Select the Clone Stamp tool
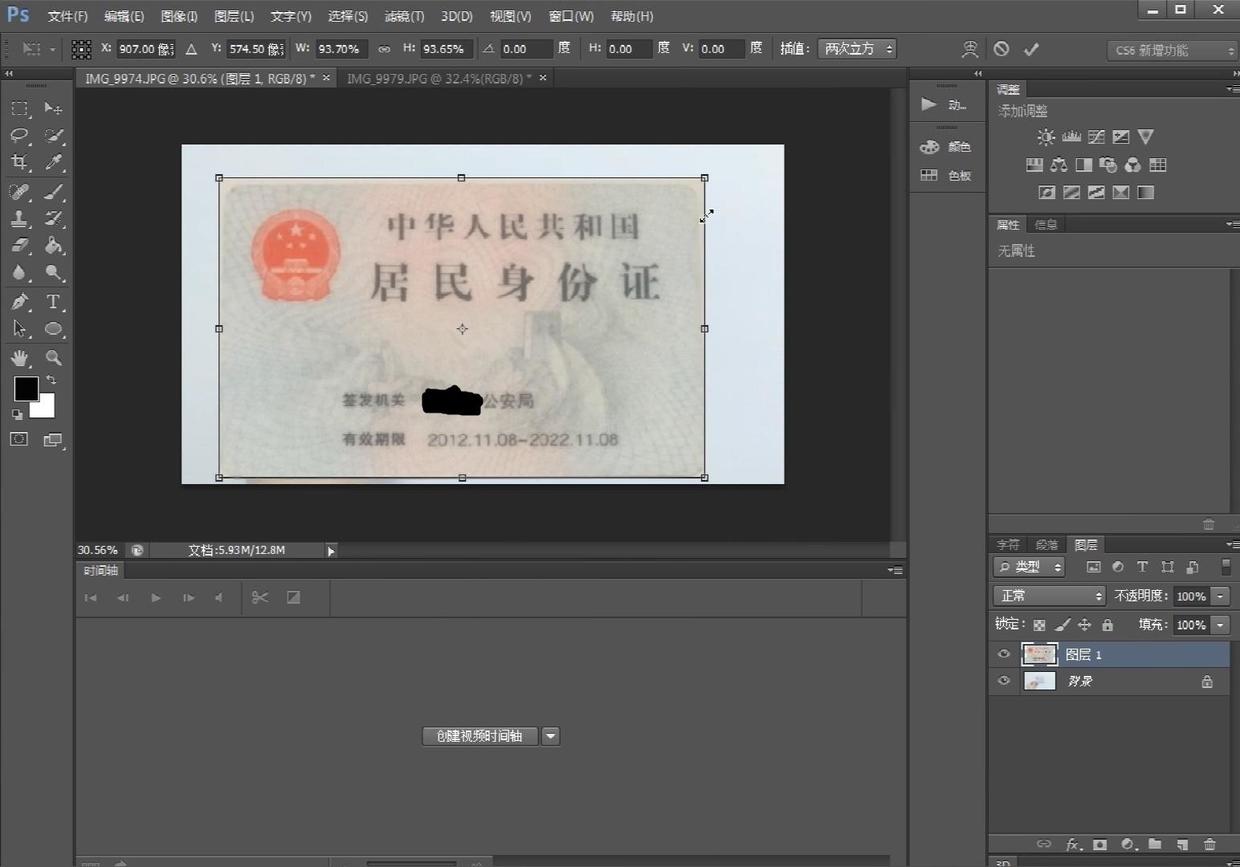Screen dimensions: 1240x867 point(19,218)
